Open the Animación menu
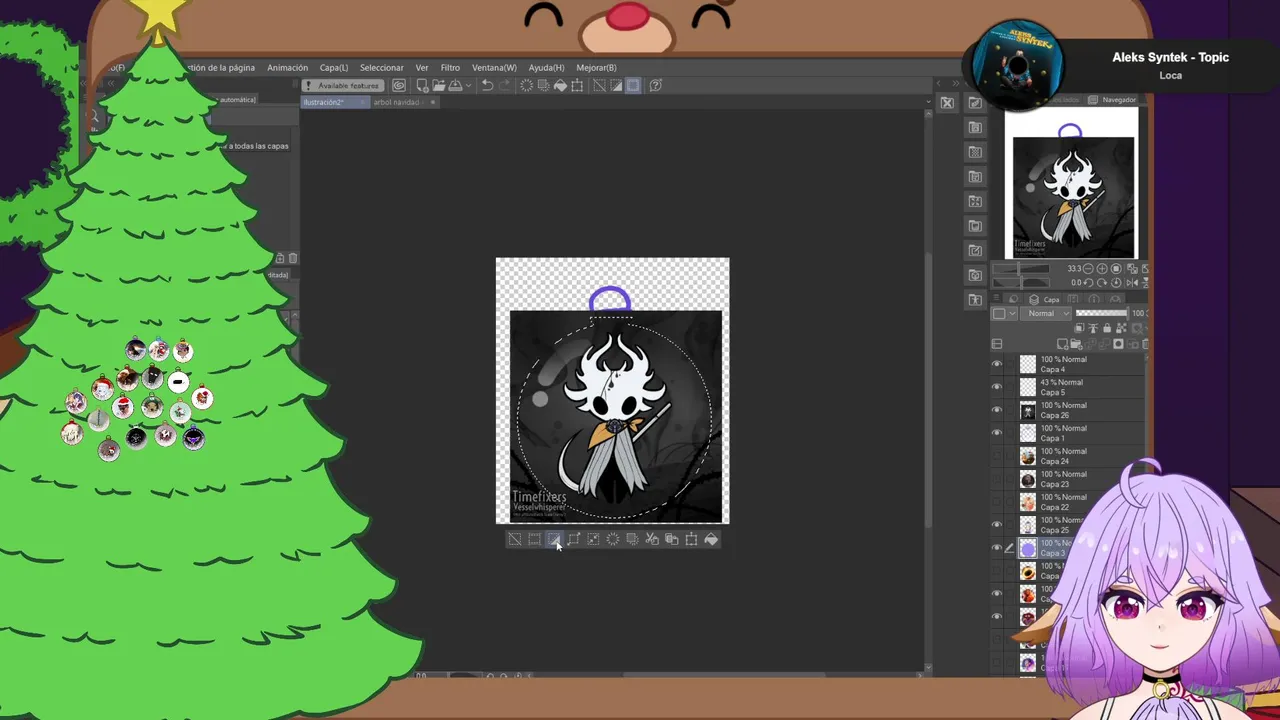The image size is (1280, 720). (x=287, y=68)
